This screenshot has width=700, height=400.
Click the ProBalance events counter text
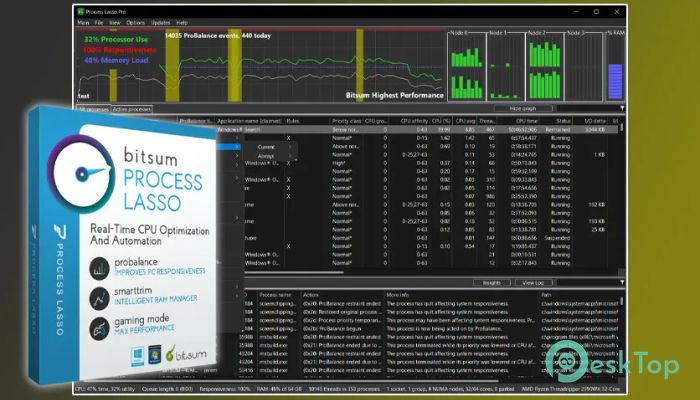click(x=218, y=35)
